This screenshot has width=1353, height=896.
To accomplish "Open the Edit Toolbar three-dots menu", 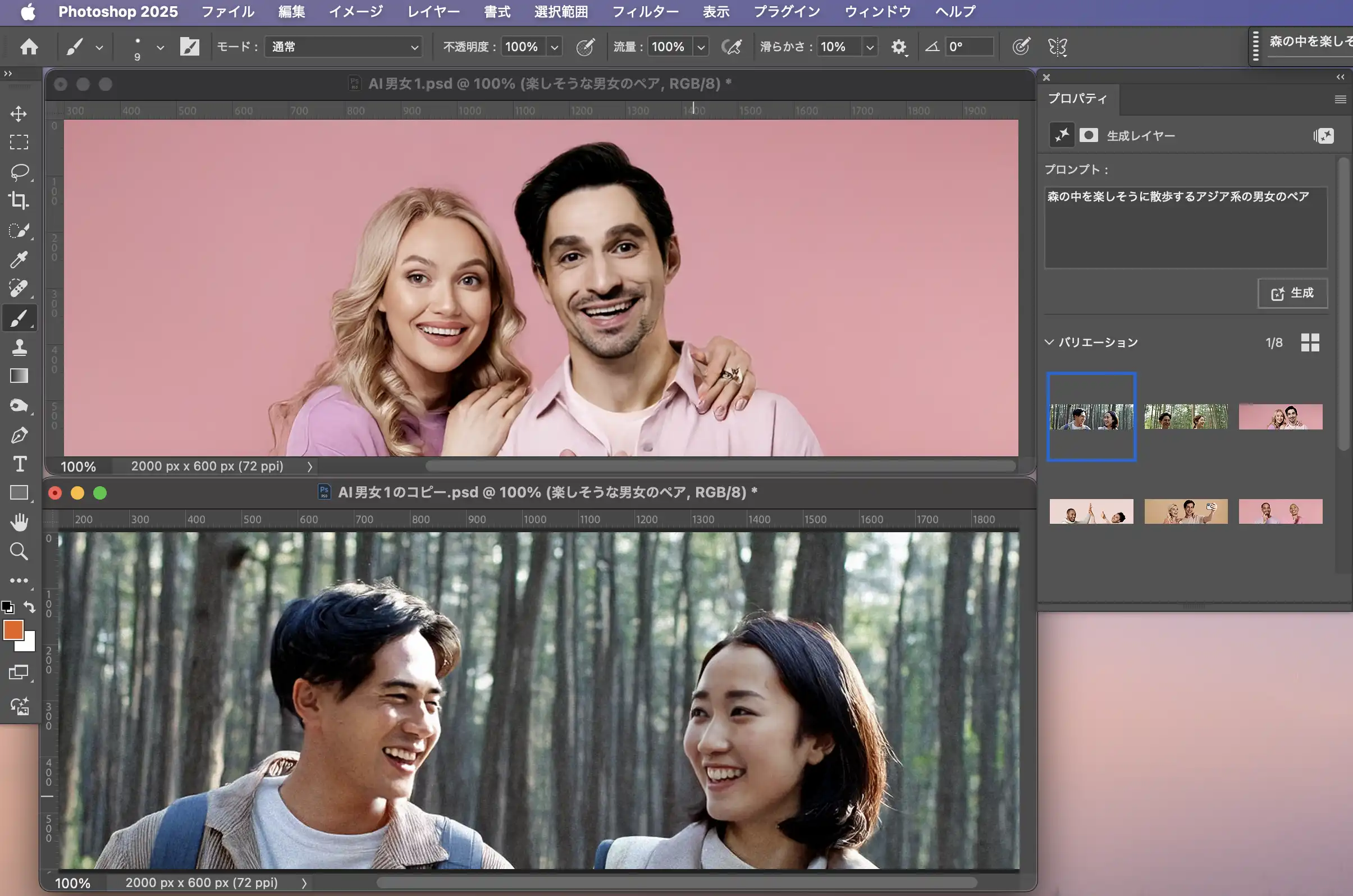I will pos(19,580).
